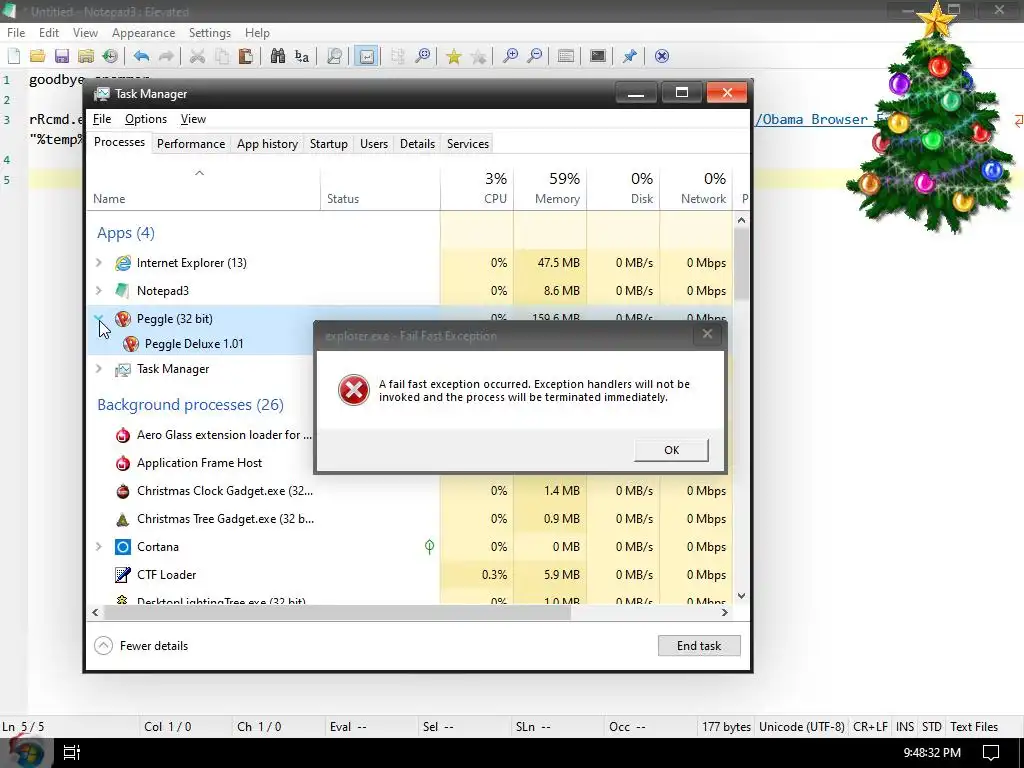Click Internet Explorer icon in process list
The image size is (1024, 768).
(x=123, y=263)
